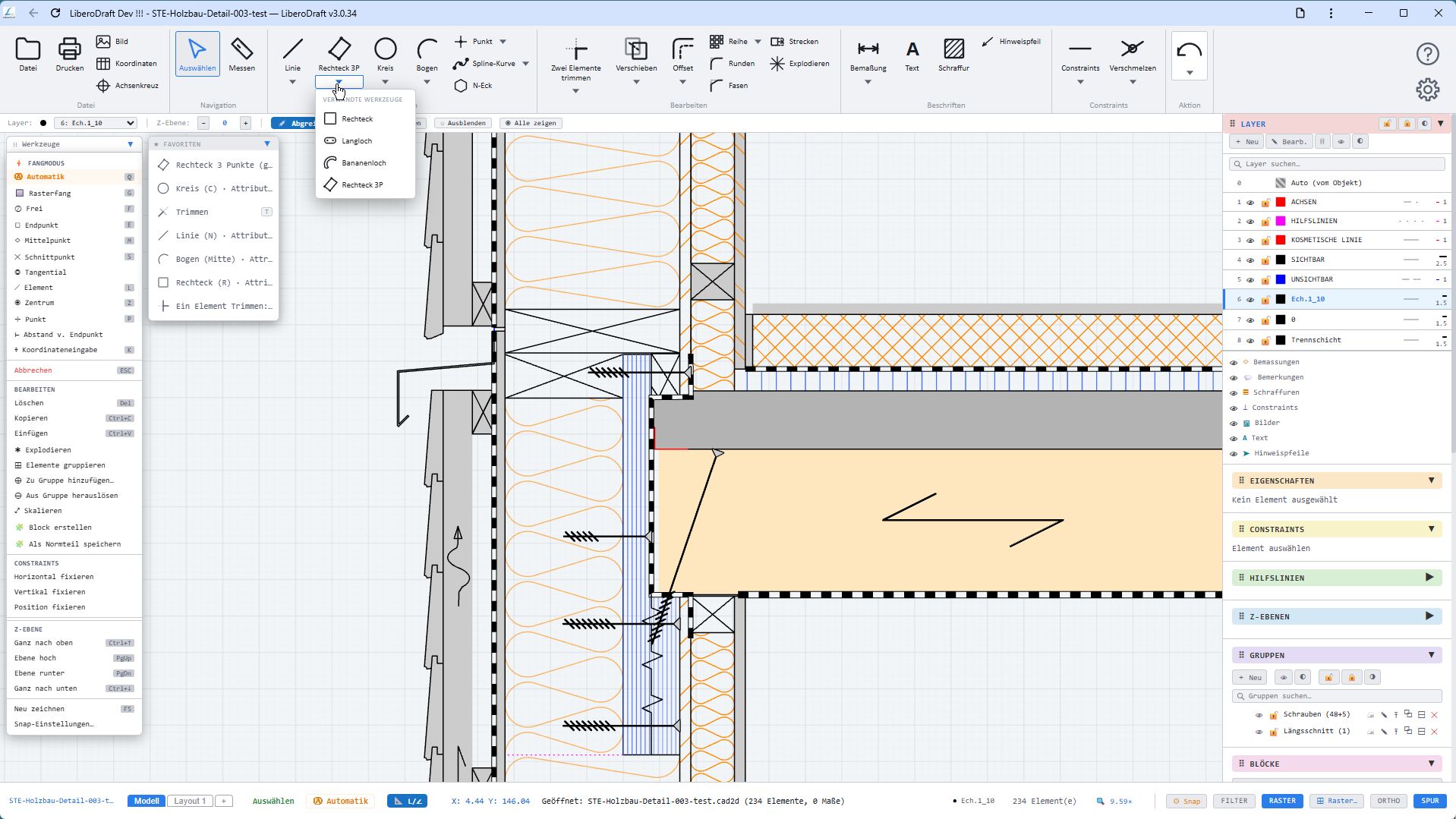Hide the Schraffuren category eye
The width and height of the screenshot is (1456, 819).
point(1234,392)
